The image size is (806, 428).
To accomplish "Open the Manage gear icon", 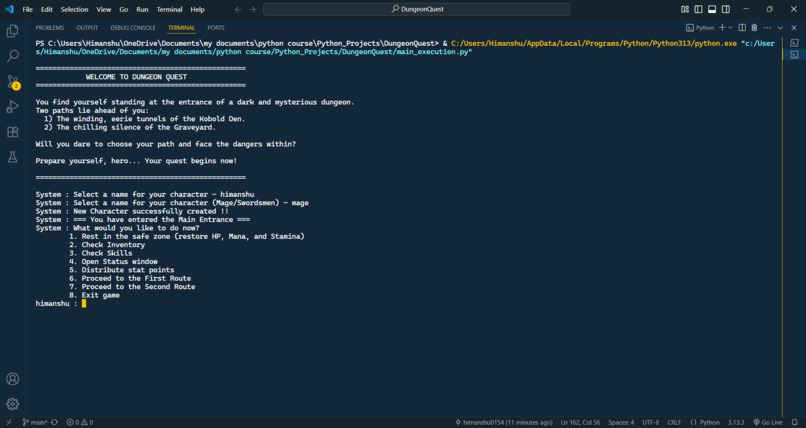I will [x=12, y=404].
